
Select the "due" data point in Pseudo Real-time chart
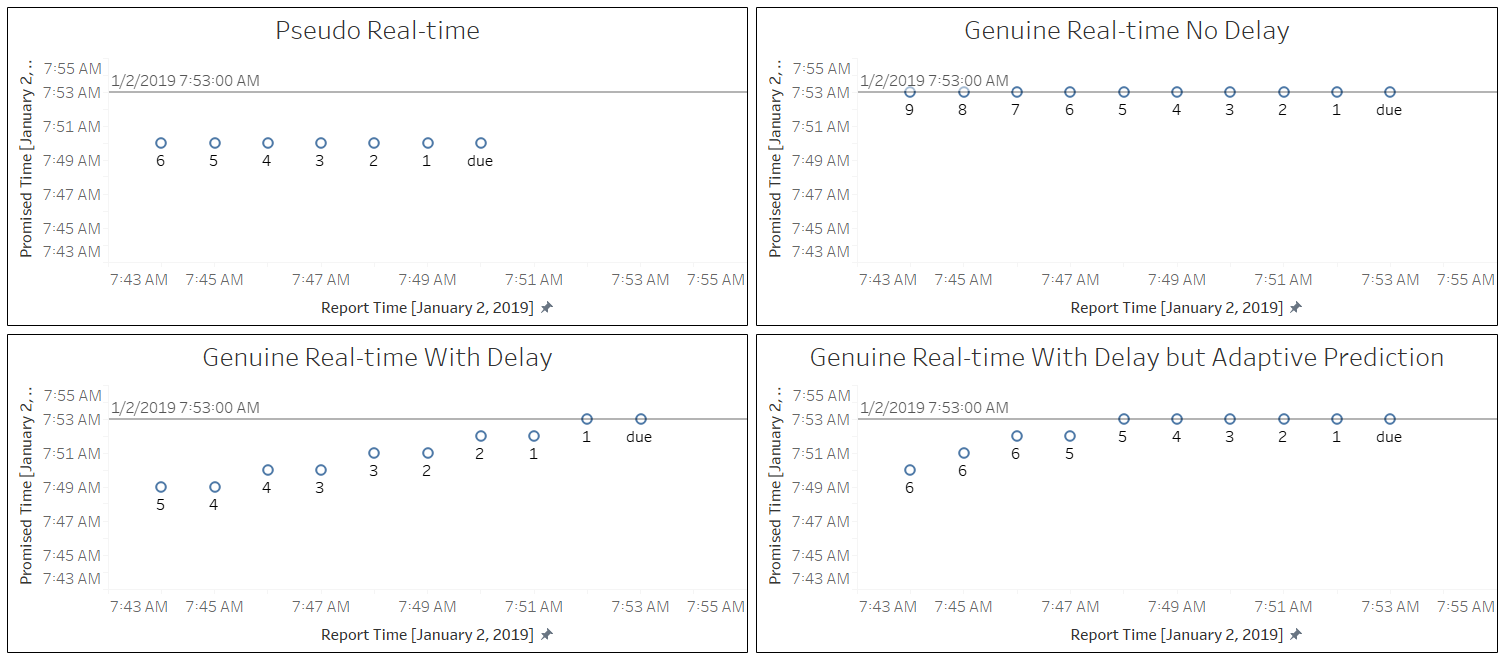point(481,143)
